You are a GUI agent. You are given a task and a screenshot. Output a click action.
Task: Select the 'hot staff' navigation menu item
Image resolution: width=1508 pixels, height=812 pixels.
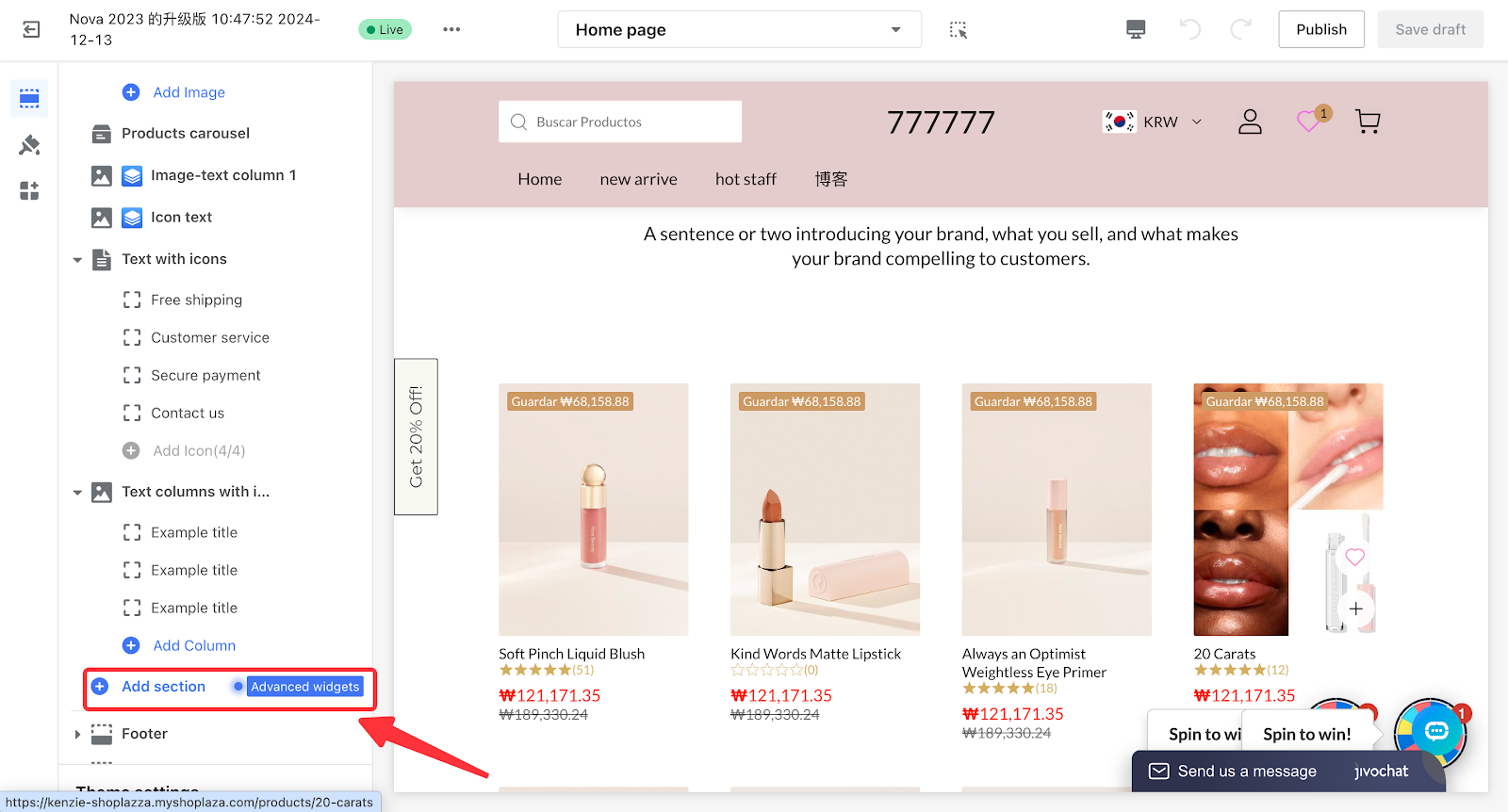pos(746,179)
